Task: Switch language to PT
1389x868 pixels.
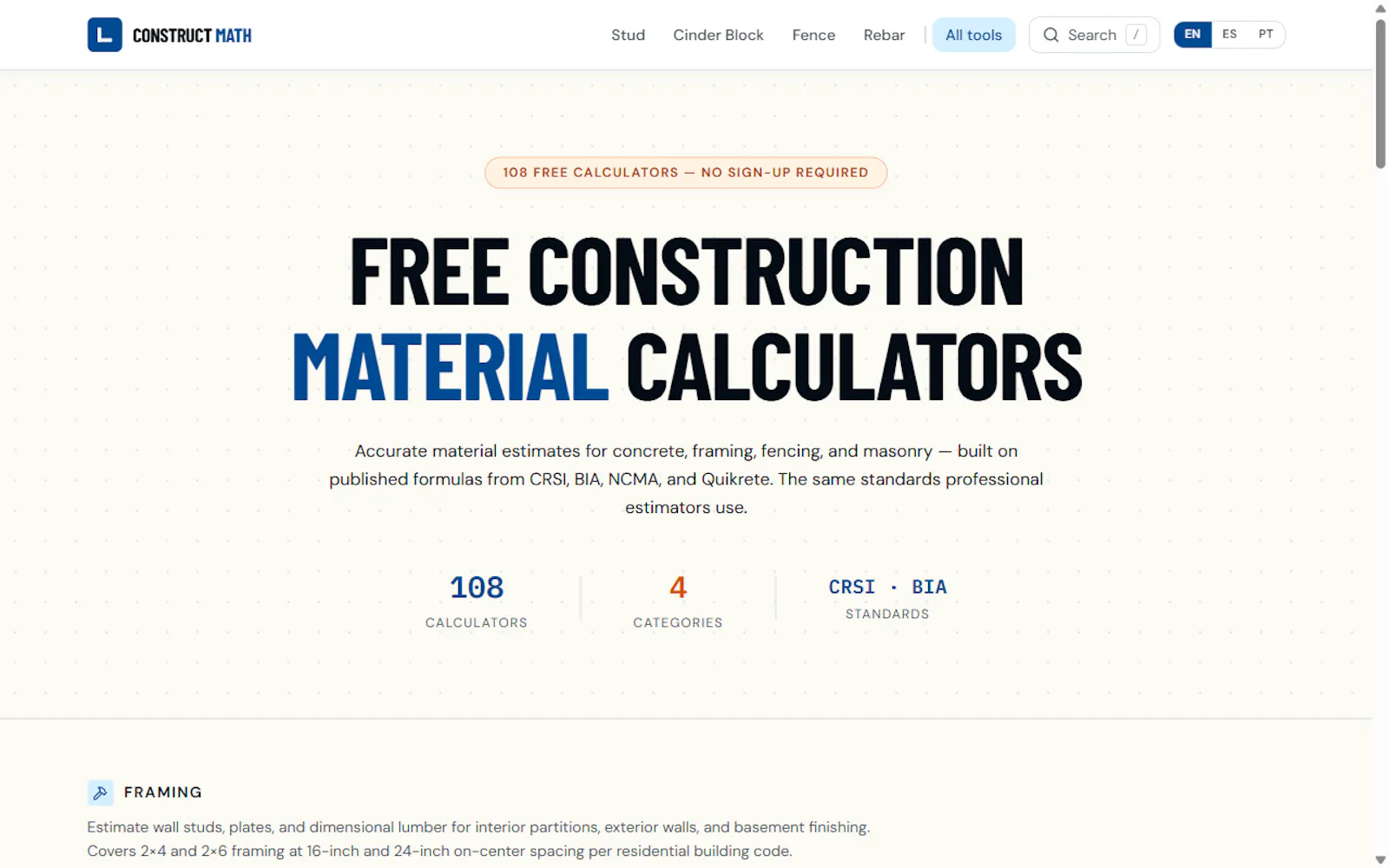Action: 1266,34
